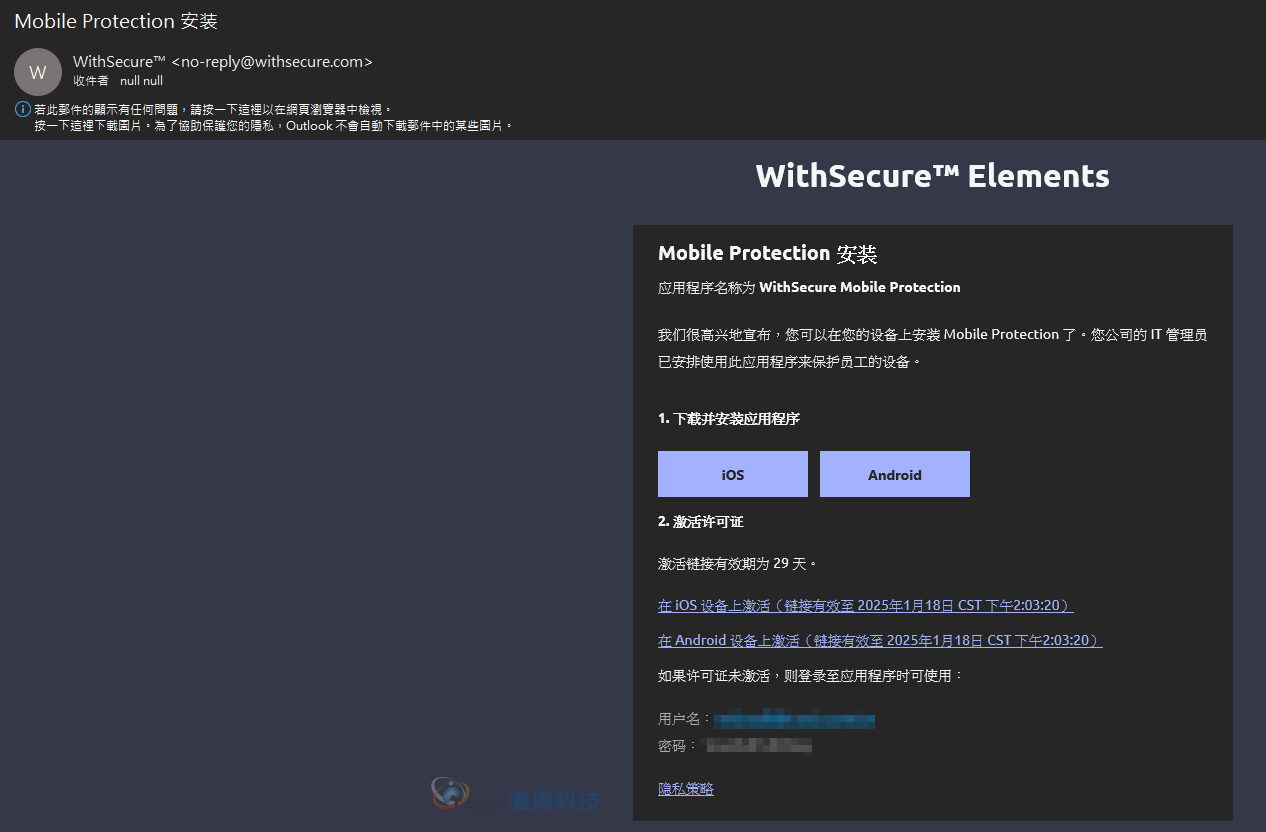Image resolution: width=1266 pixels, height=832 pixels.
Task: Click the watermark logo at the bottom
Action: click(x=516, y=797)
